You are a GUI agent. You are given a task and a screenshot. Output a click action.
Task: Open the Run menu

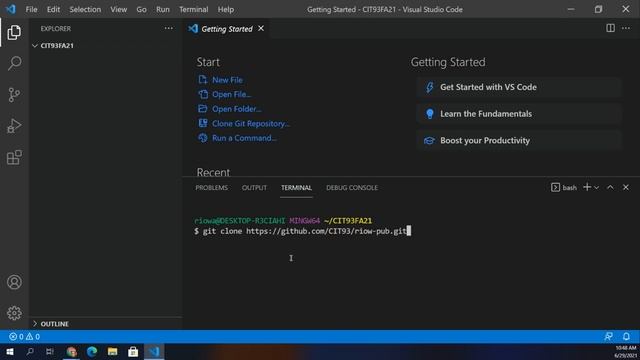(x=162, y=9)
